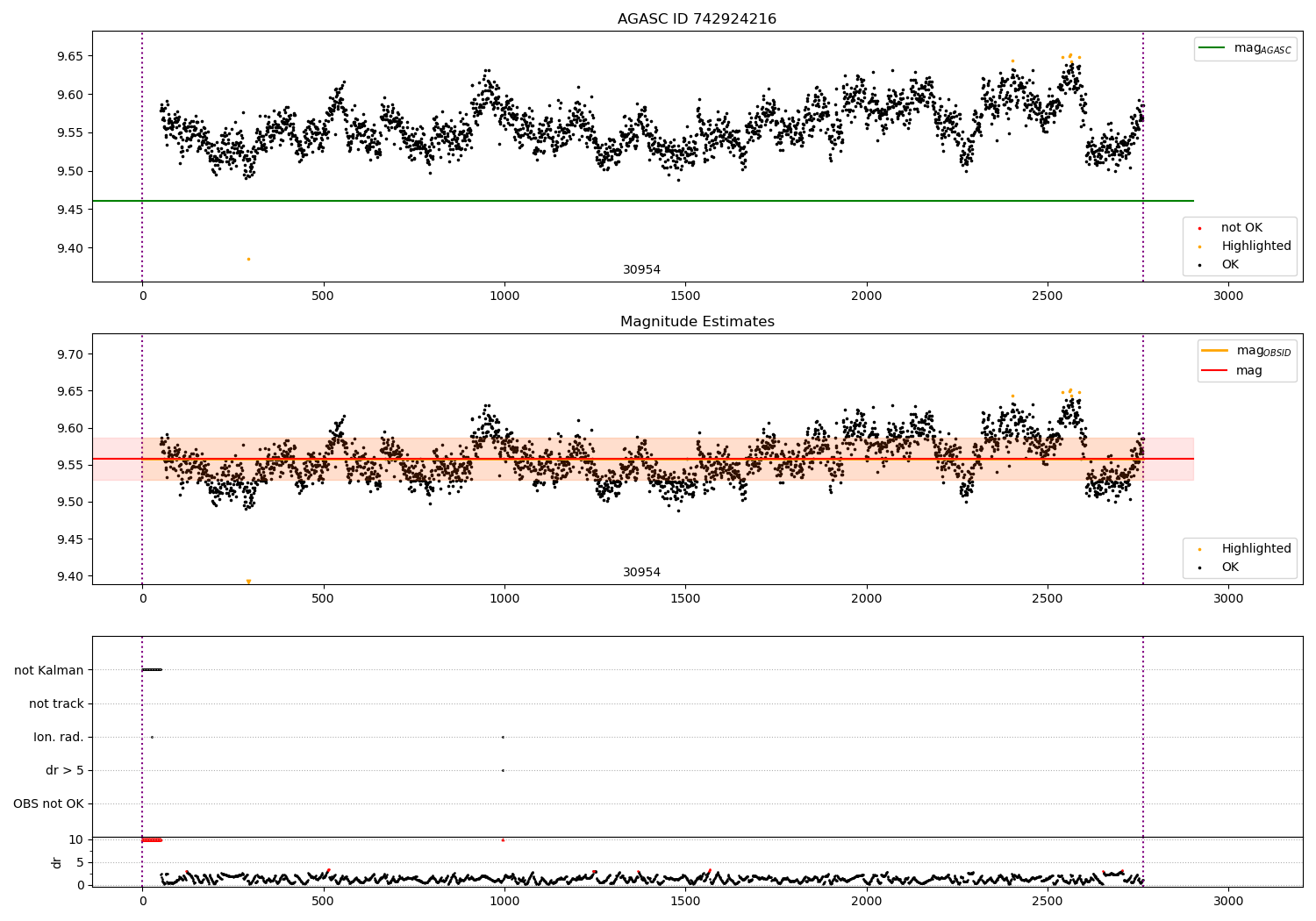Click the red 'mag' legend entry in middle plot
The width and height of the screenshot is (1316, 921).
[1233, 370]
